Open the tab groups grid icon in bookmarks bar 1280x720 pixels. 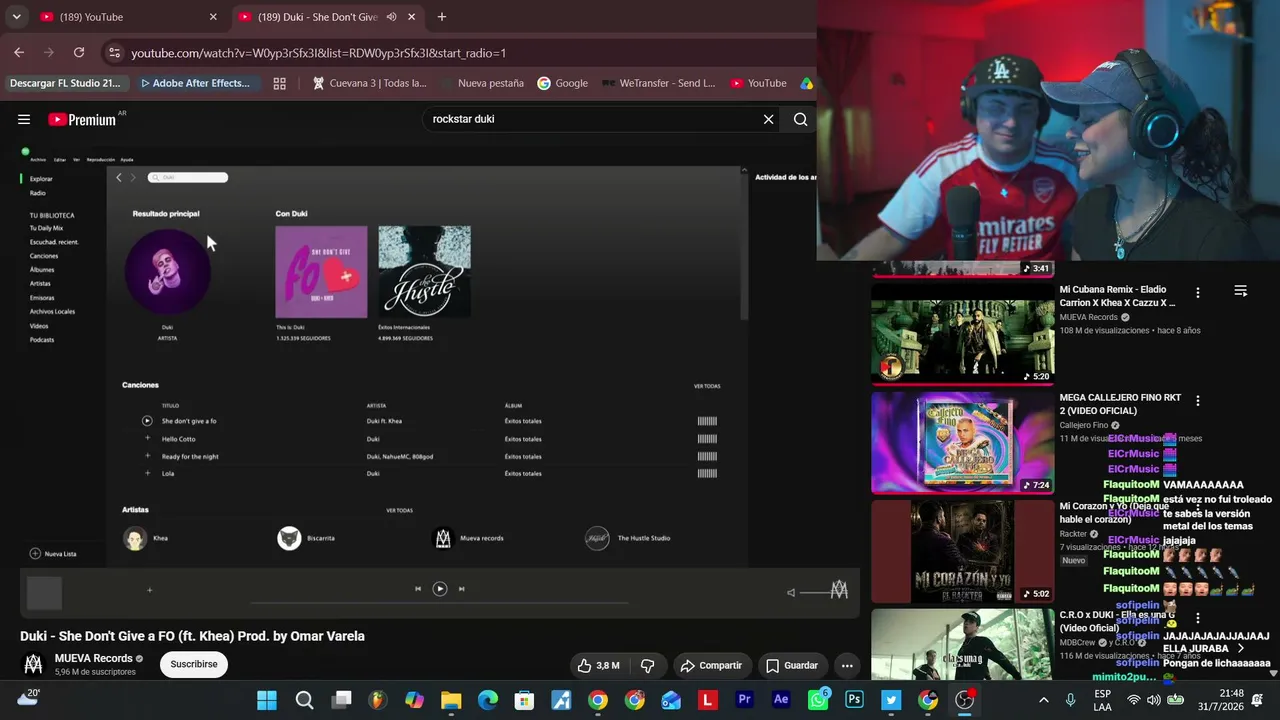(x=280, y=83)
